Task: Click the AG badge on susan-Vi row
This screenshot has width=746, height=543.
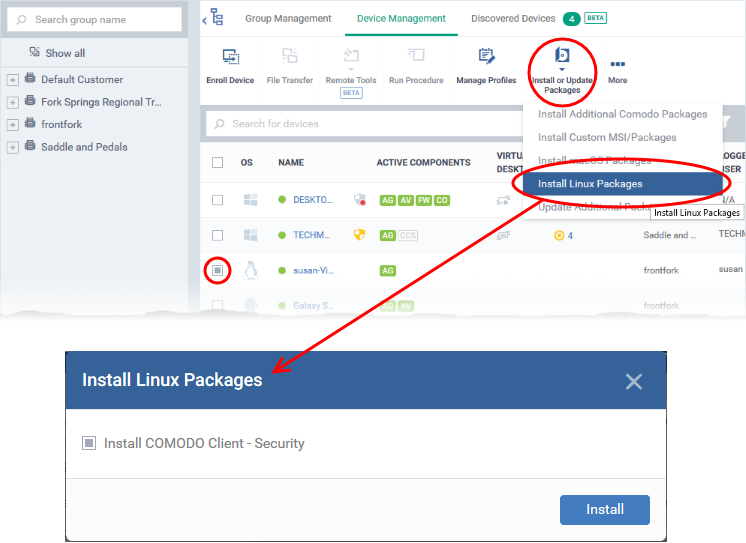Action: pyautogui.click(x=388, y=271)
